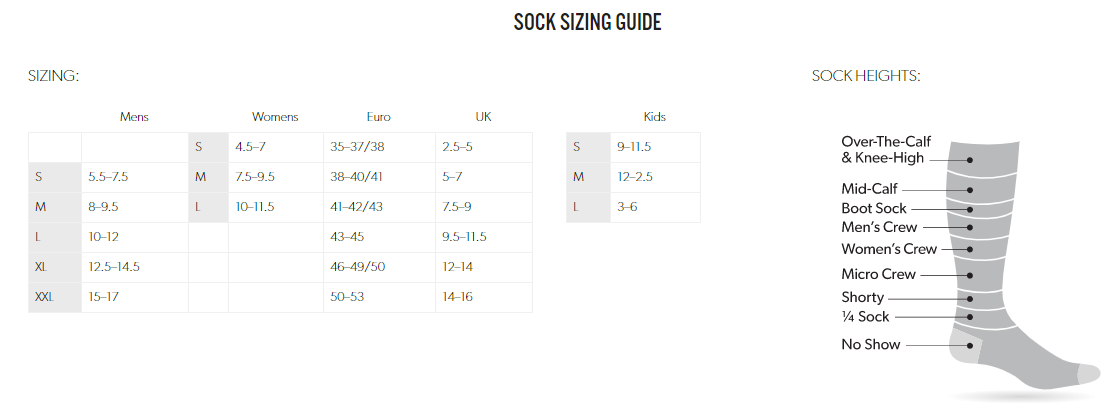Click the Womens 4.5–7 size cell

(x=275, y=147)
